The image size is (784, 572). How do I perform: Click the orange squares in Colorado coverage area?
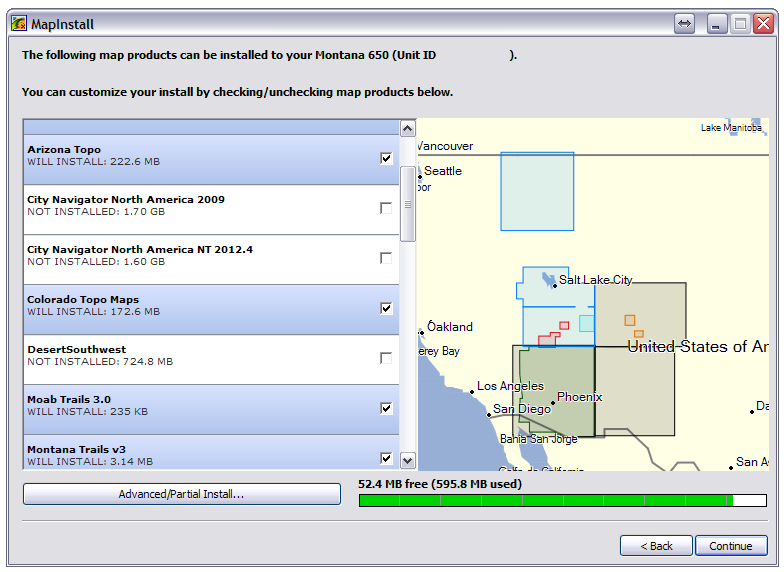(632, 325)
